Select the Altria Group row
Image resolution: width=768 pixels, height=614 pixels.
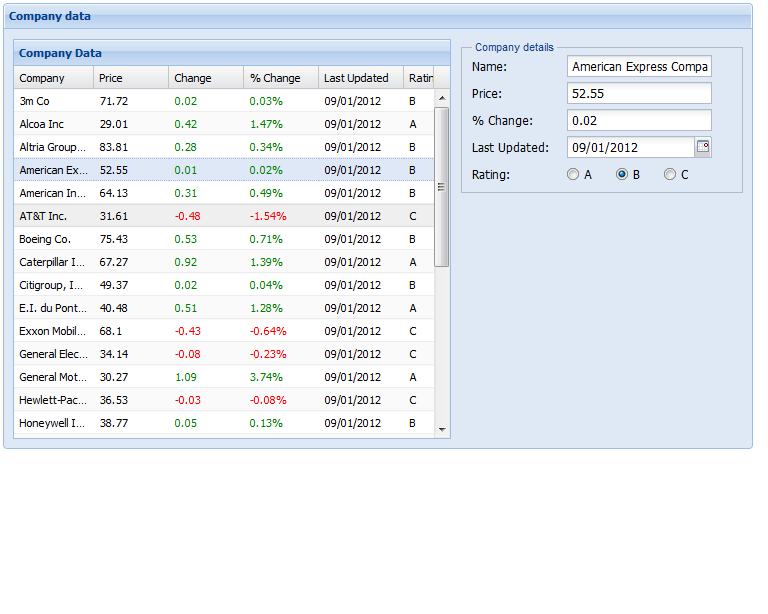[x=224, y=147]
